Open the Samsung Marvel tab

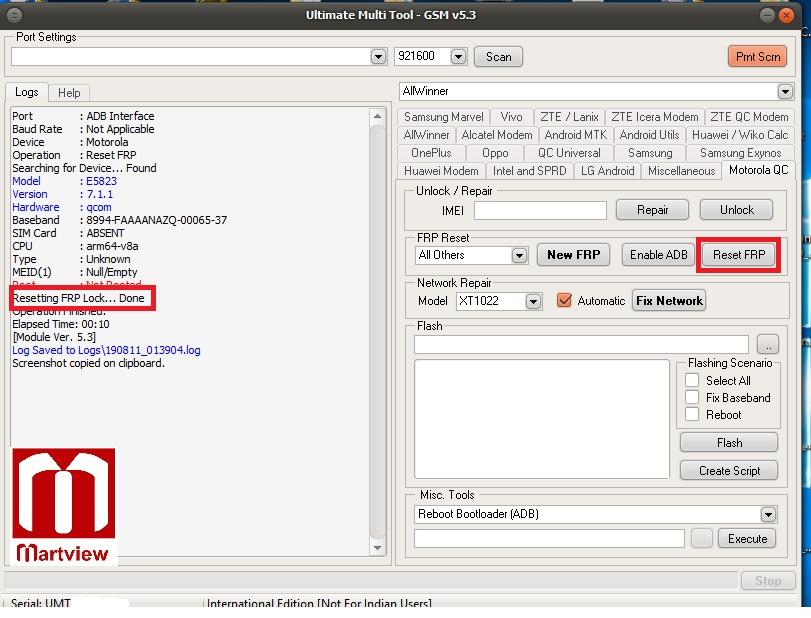tap(444, 117)
